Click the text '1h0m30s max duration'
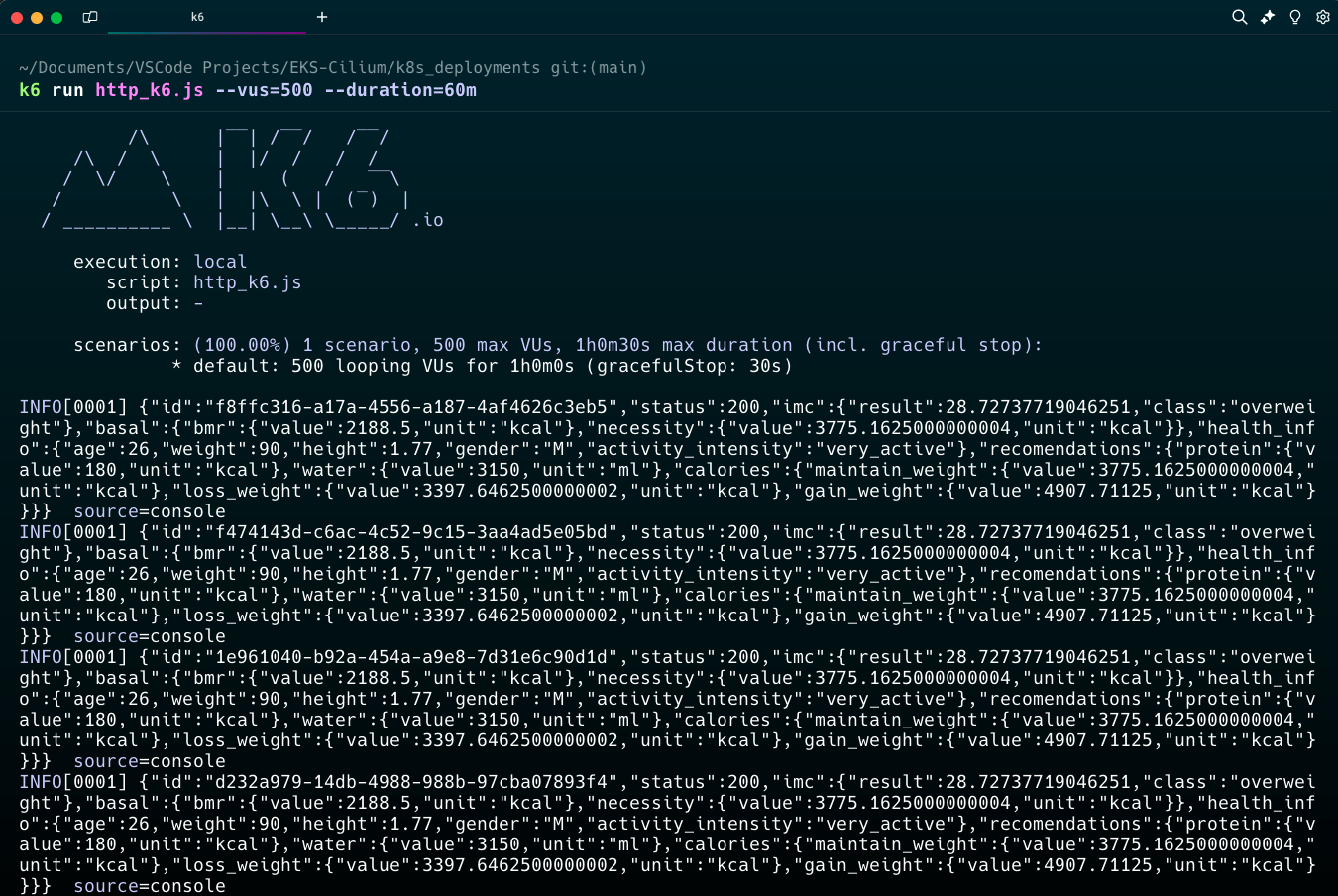Viewport: 1338px width, 896px height. (x=684, y=345)
